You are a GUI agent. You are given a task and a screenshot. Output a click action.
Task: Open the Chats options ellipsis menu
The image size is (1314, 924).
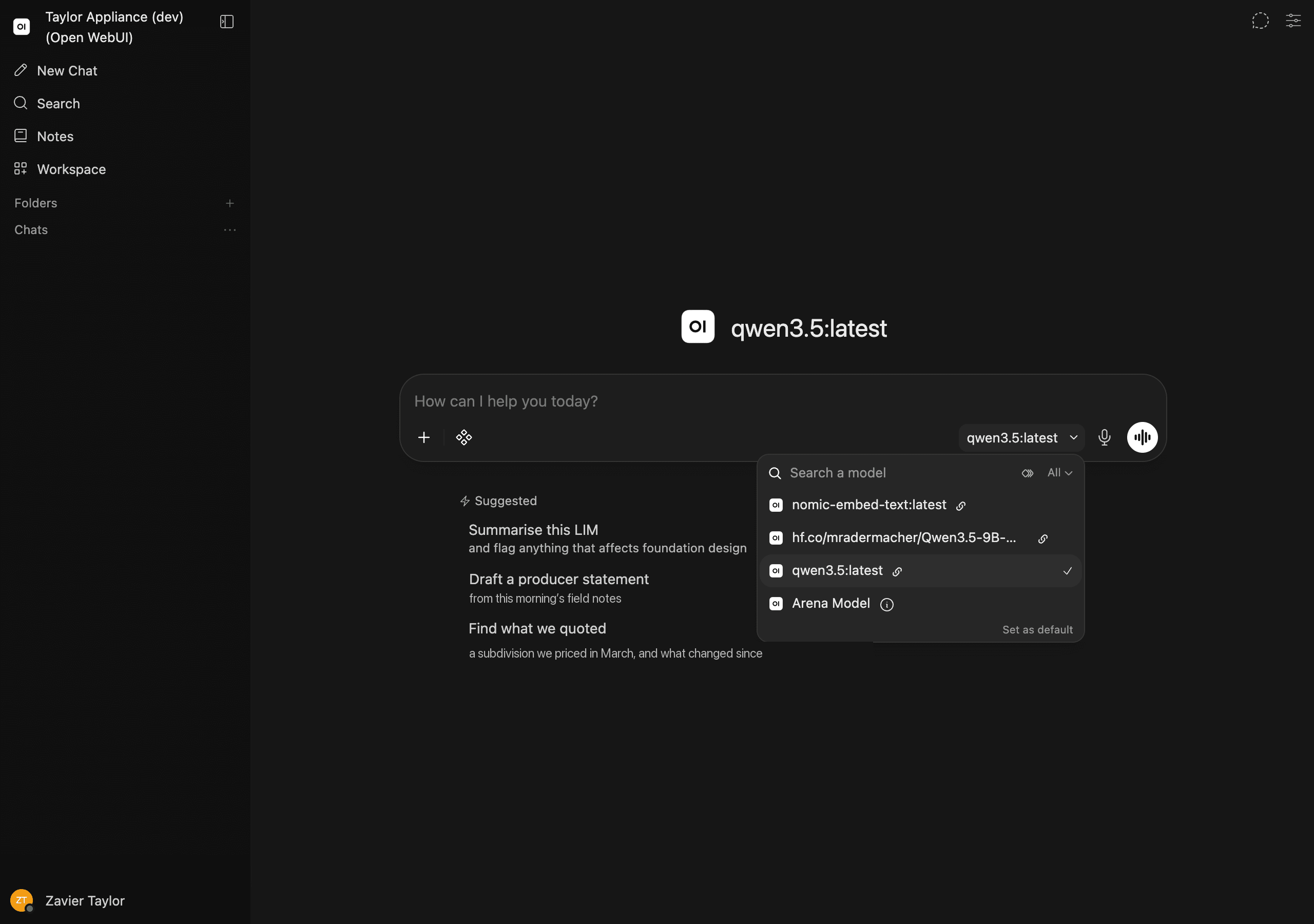229,229
